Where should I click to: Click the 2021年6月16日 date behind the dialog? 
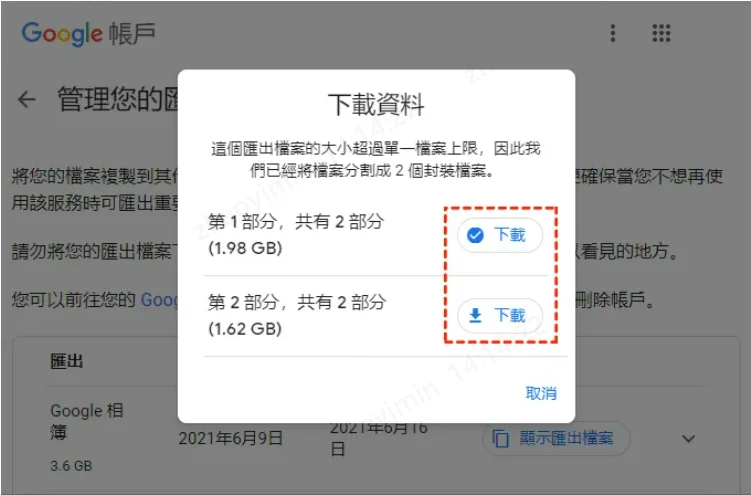tap(378, 439)
